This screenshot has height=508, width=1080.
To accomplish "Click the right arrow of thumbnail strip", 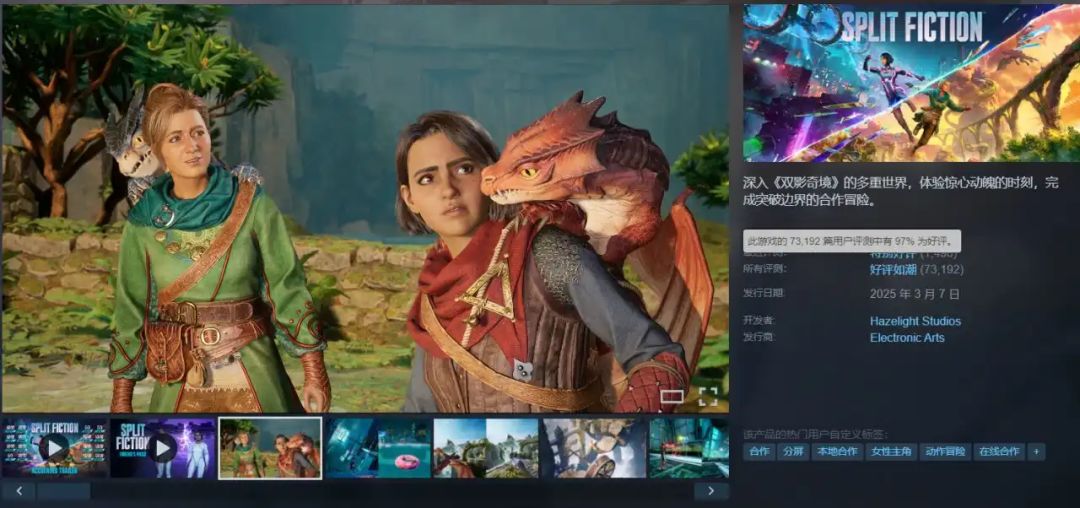I will (x=712, y=491).
